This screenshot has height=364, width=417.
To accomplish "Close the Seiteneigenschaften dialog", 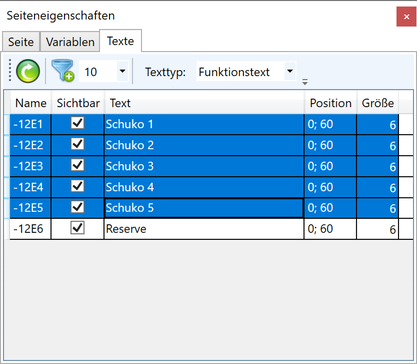I will (x=406, y=17).
